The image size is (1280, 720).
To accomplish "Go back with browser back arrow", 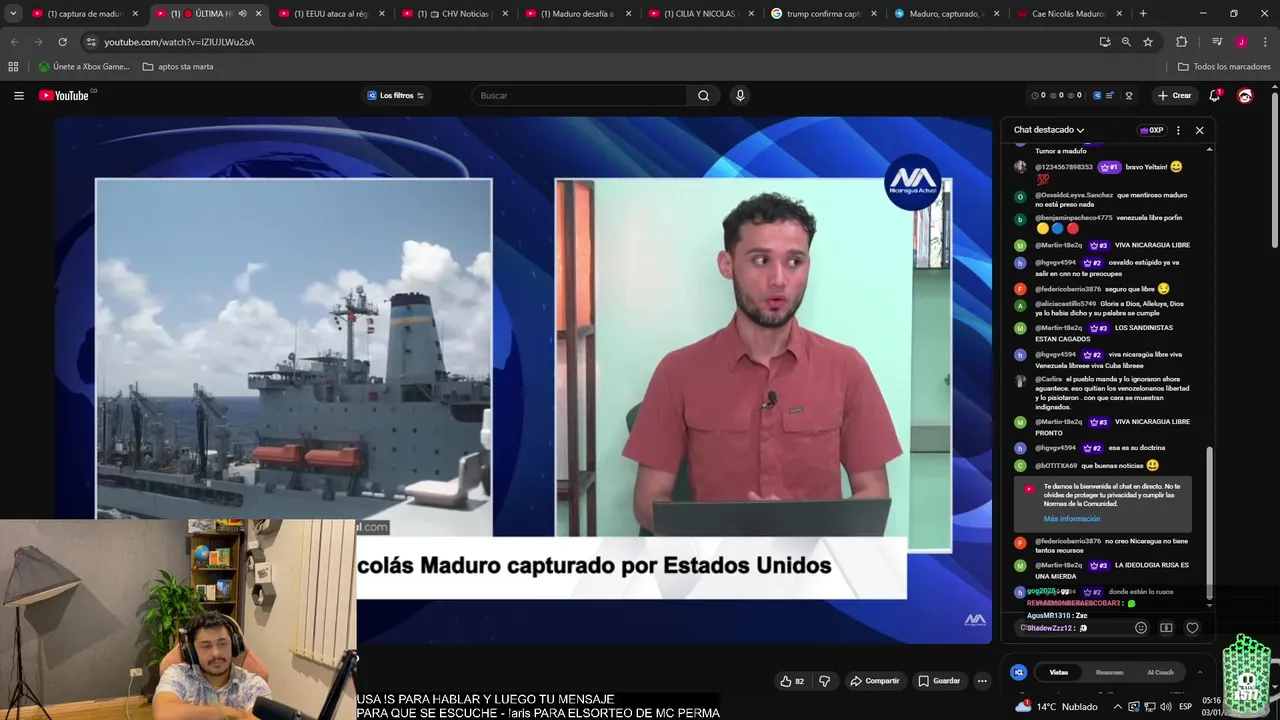I will click(x=14, y=42).
